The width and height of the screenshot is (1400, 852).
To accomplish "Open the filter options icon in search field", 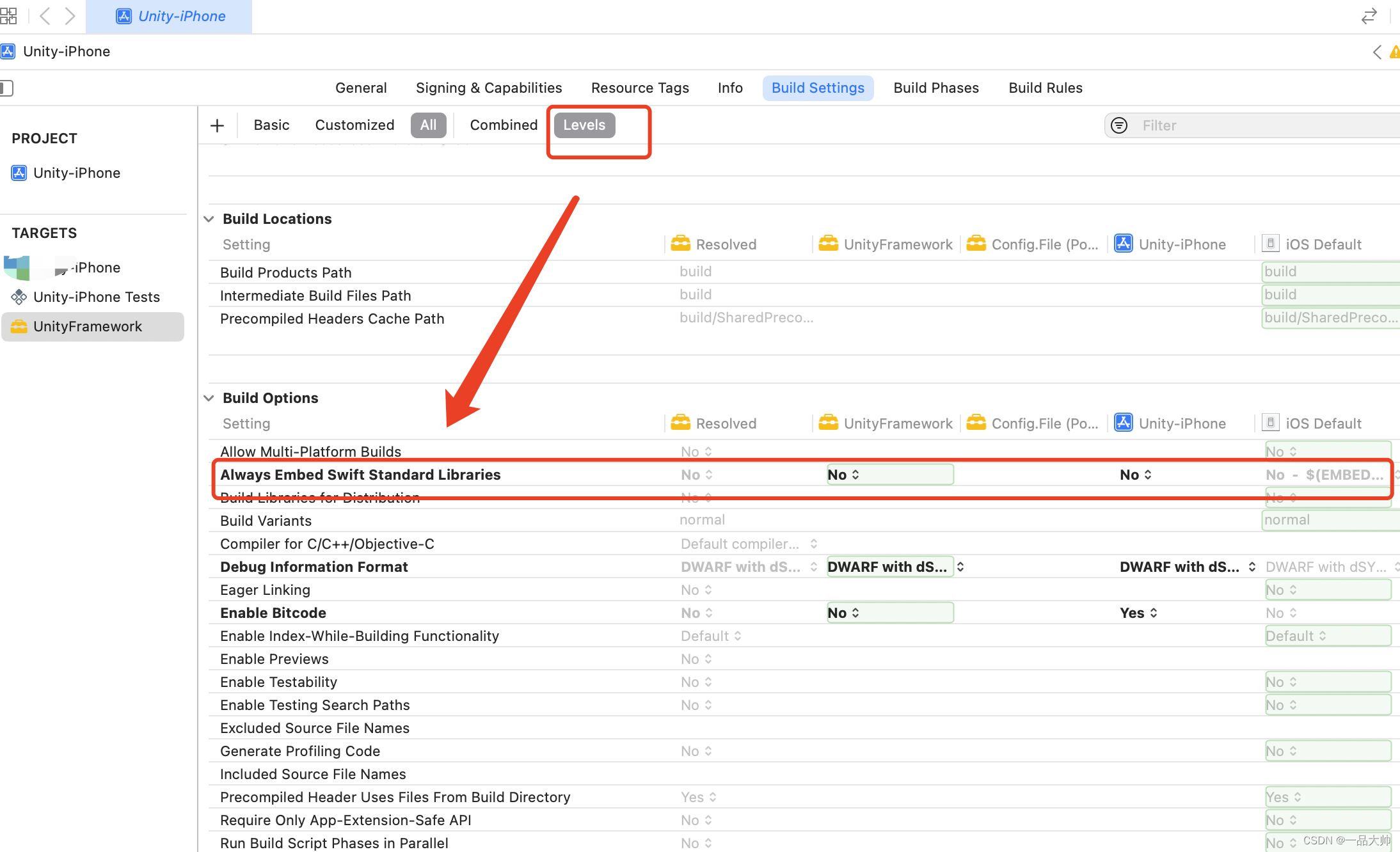I will coord(1119,125).
